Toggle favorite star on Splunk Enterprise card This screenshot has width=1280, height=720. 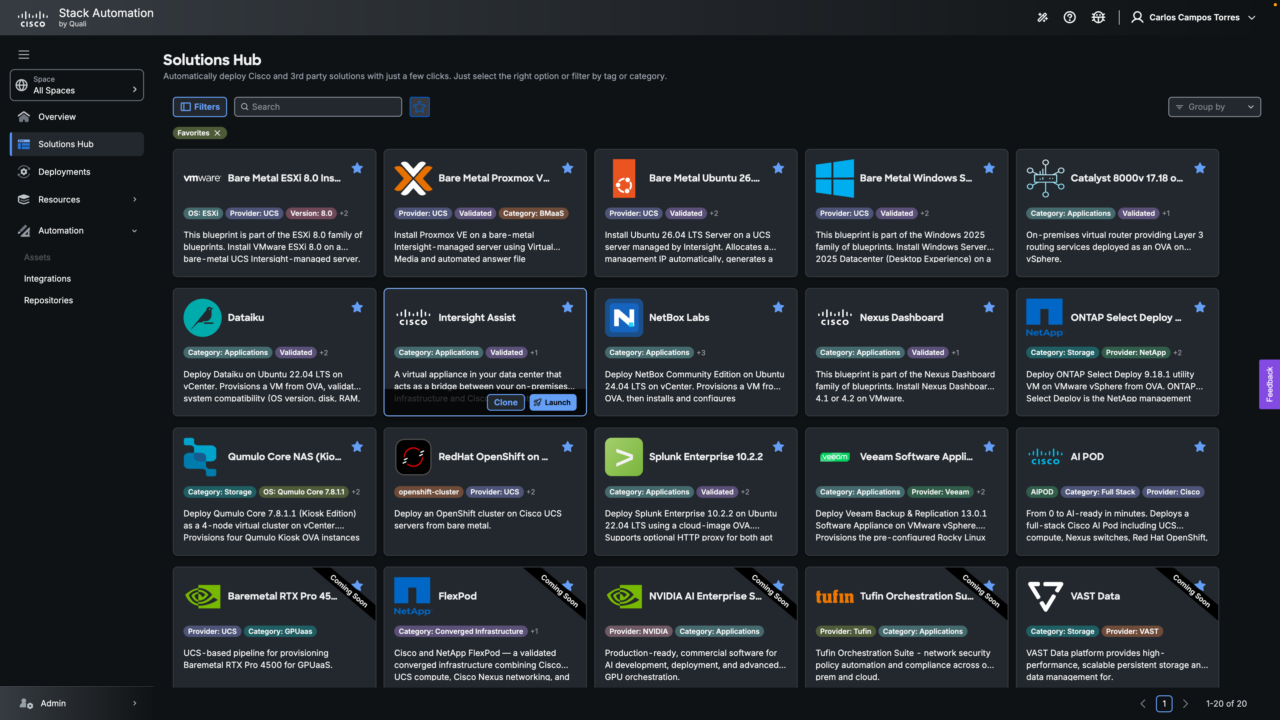pos(778,447)
